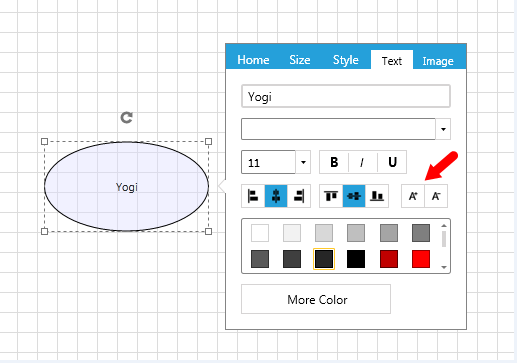Click the rotate handle above the ellipse
The width and height of the screenshot is (517, 363).
click(126, 117)
